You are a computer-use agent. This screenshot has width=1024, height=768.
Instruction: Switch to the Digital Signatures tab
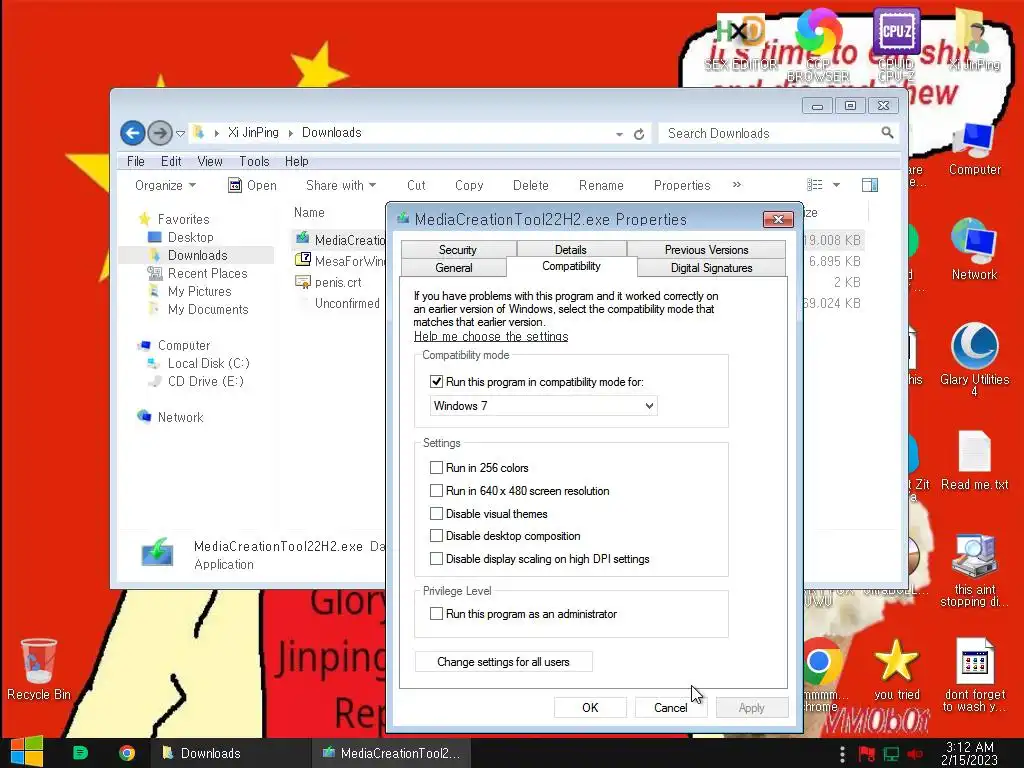click(x=711, y=268)
